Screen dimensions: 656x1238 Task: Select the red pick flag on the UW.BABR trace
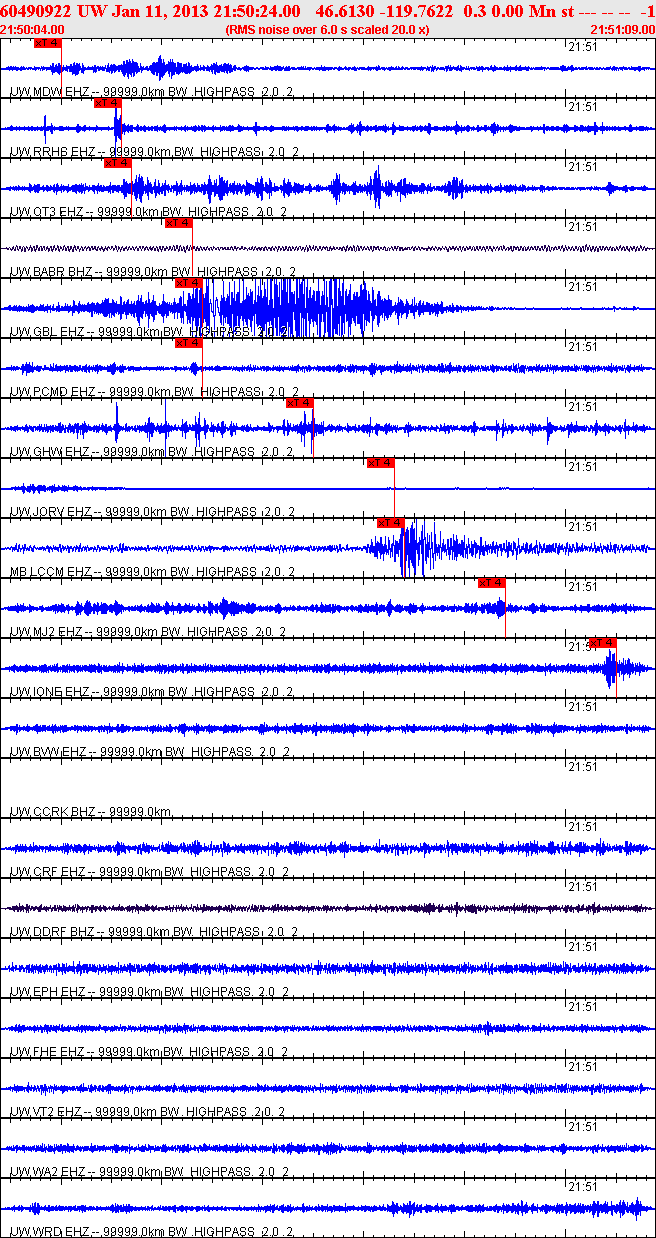pos(178,223)
